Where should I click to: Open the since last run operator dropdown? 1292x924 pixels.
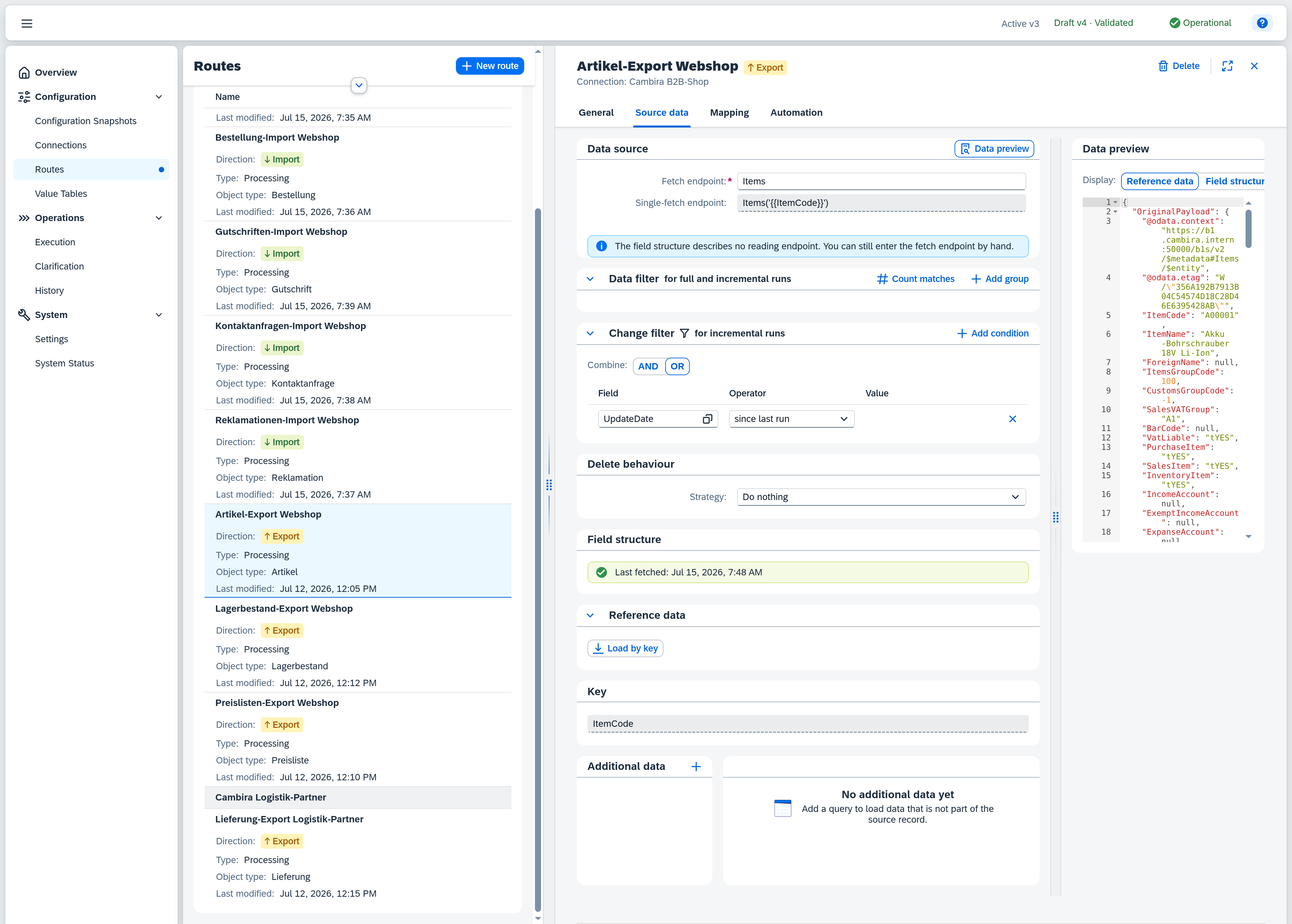(x=791, y=419)
